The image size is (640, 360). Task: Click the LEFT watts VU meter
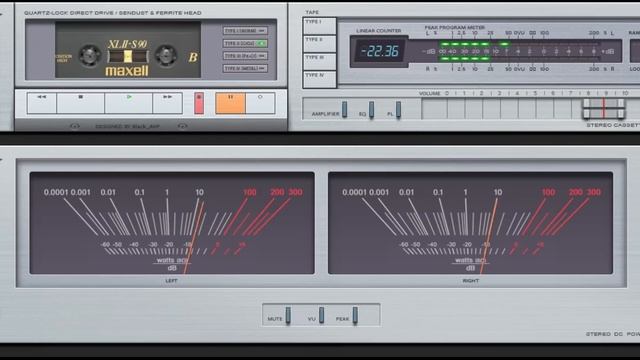172,223
